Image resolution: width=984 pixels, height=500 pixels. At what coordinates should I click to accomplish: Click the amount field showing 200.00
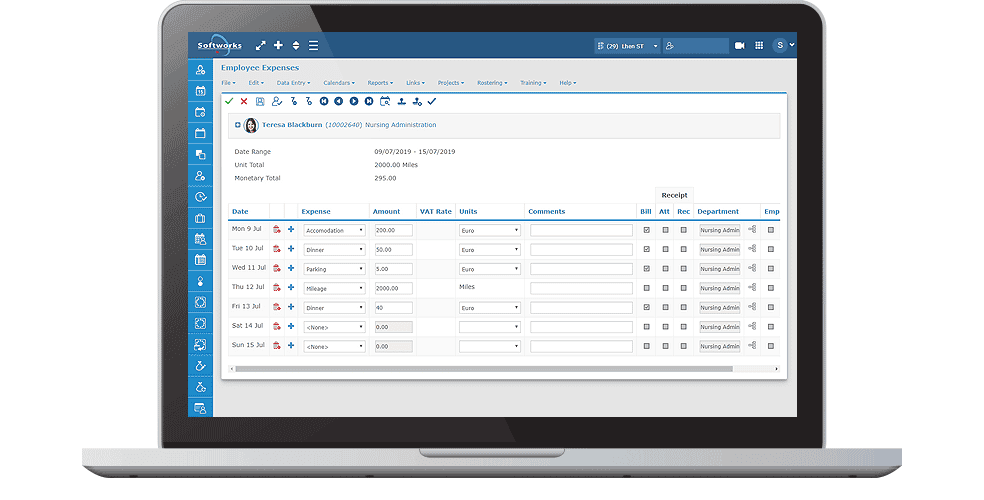[x=393, y=230]
